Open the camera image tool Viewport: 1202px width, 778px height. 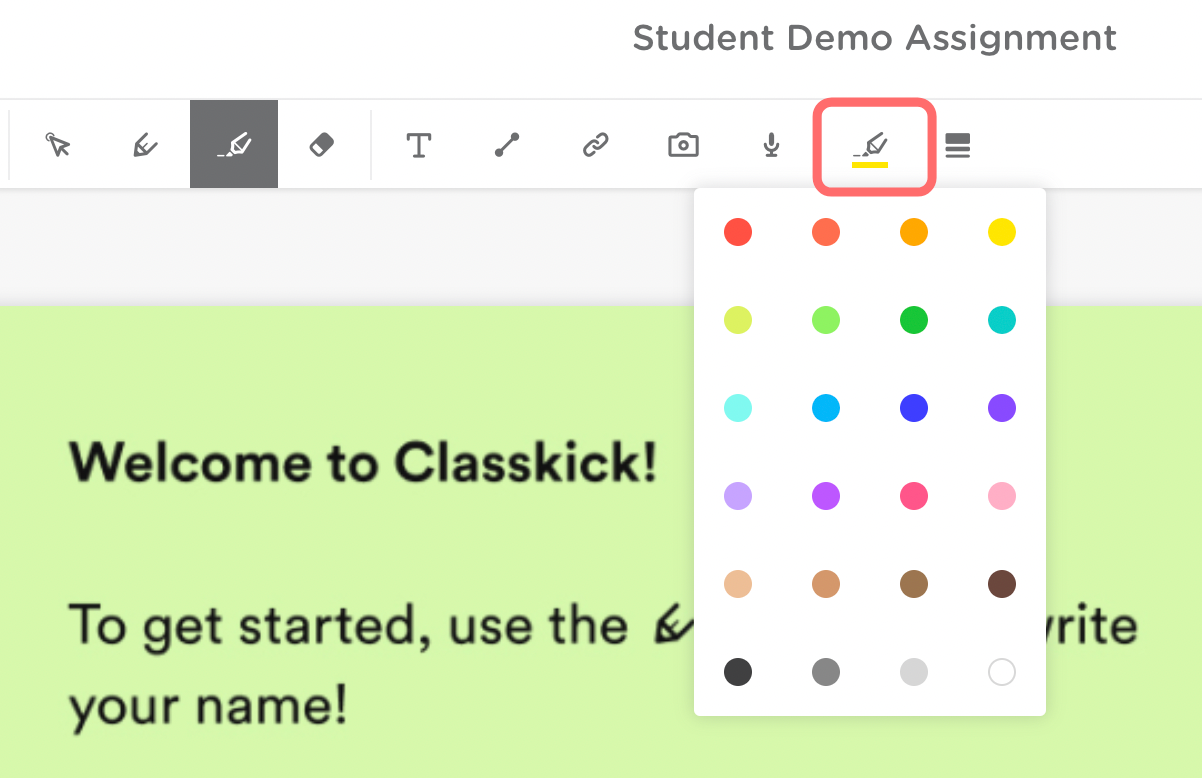pos(683,145)
